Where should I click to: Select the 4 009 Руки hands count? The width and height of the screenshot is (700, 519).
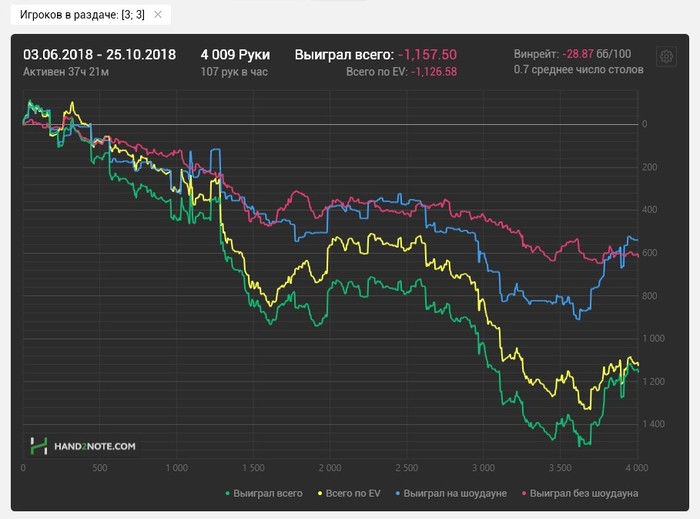(235, 55)
